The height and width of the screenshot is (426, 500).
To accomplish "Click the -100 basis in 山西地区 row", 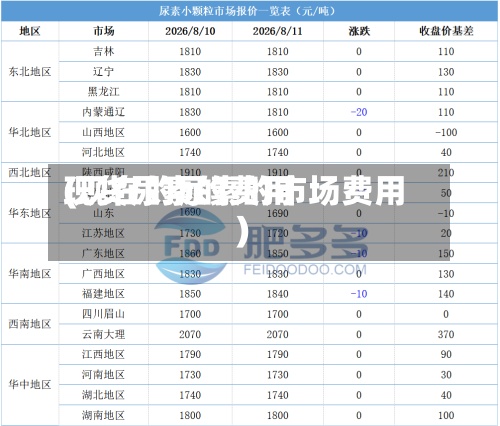I will click(x=446, y=132).
